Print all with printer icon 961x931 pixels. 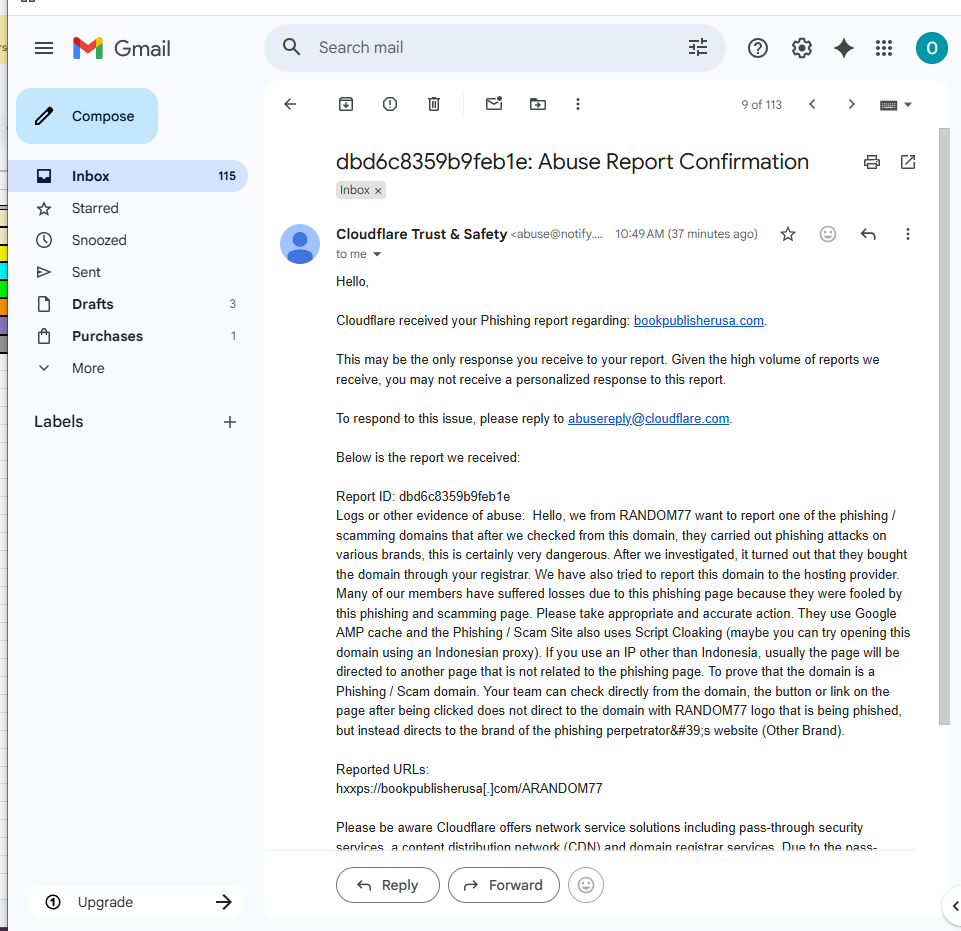(x=872, y=162)
